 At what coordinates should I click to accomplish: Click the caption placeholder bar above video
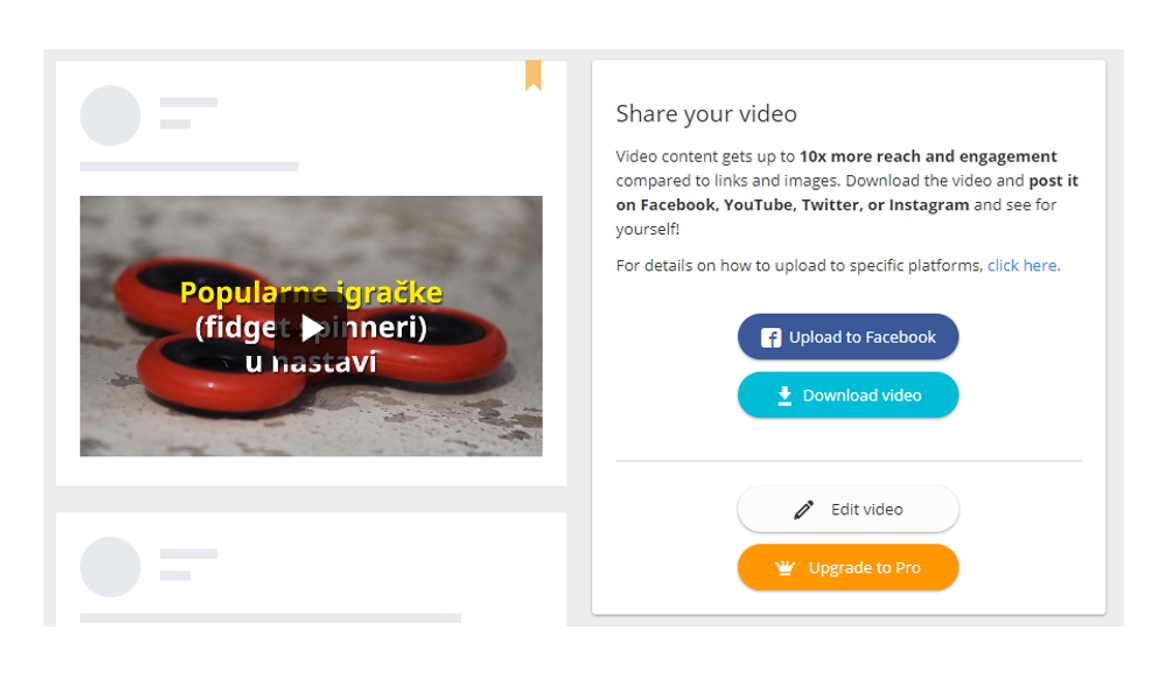tap(189, 166)
